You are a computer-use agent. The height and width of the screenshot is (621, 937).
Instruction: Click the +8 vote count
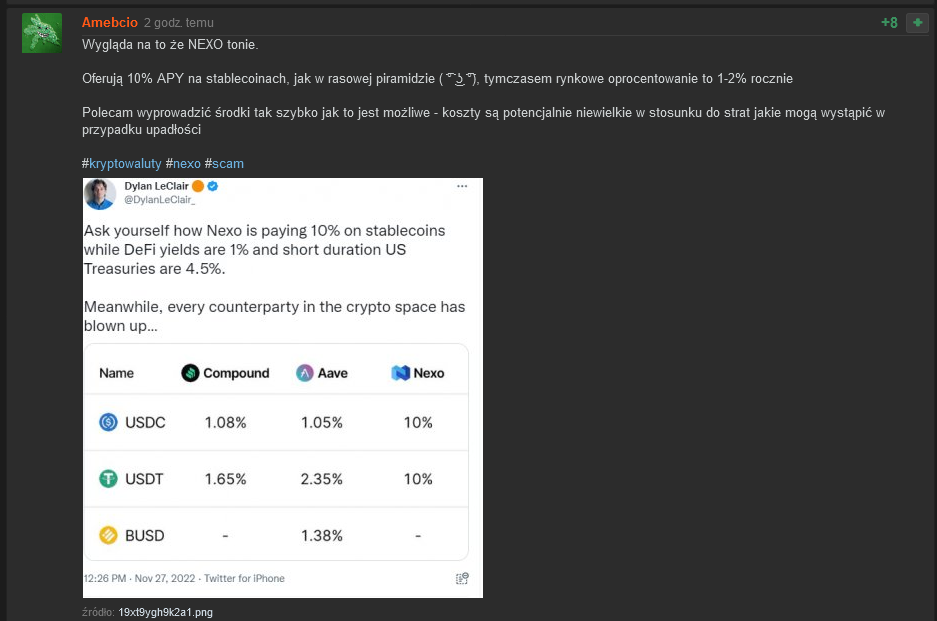(x=889, y=23)
